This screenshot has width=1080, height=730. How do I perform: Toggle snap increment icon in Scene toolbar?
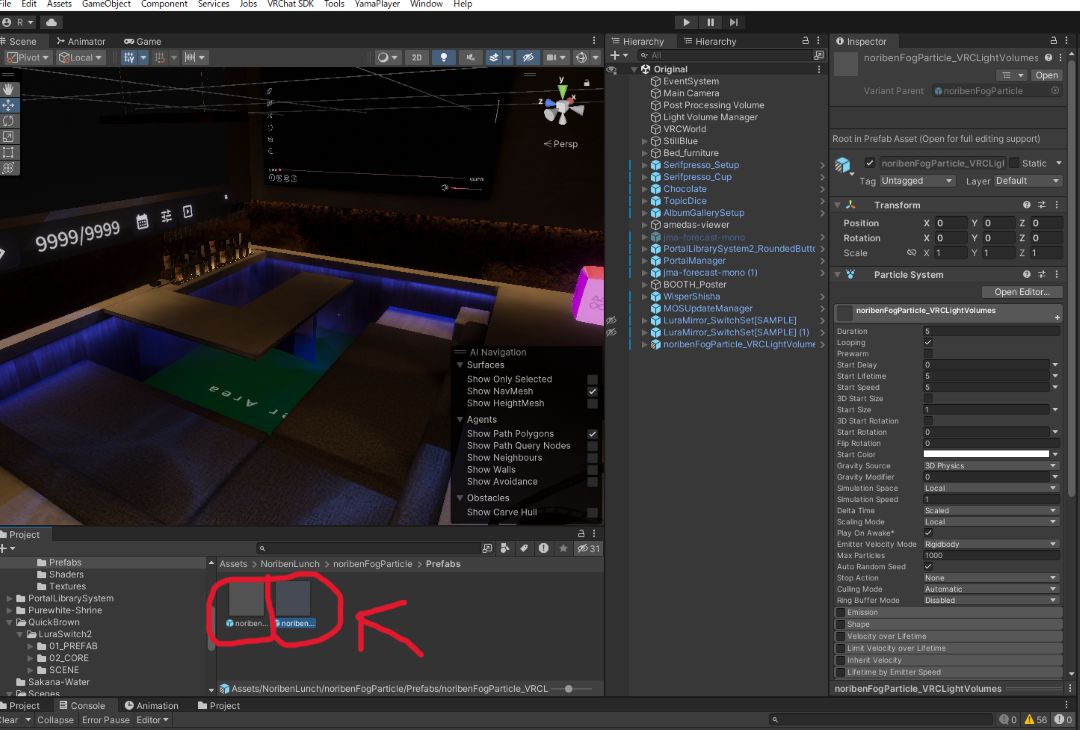160,58
